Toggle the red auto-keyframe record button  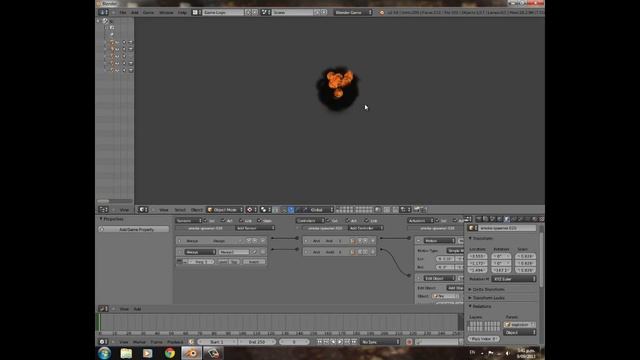(x=409, y=342)
